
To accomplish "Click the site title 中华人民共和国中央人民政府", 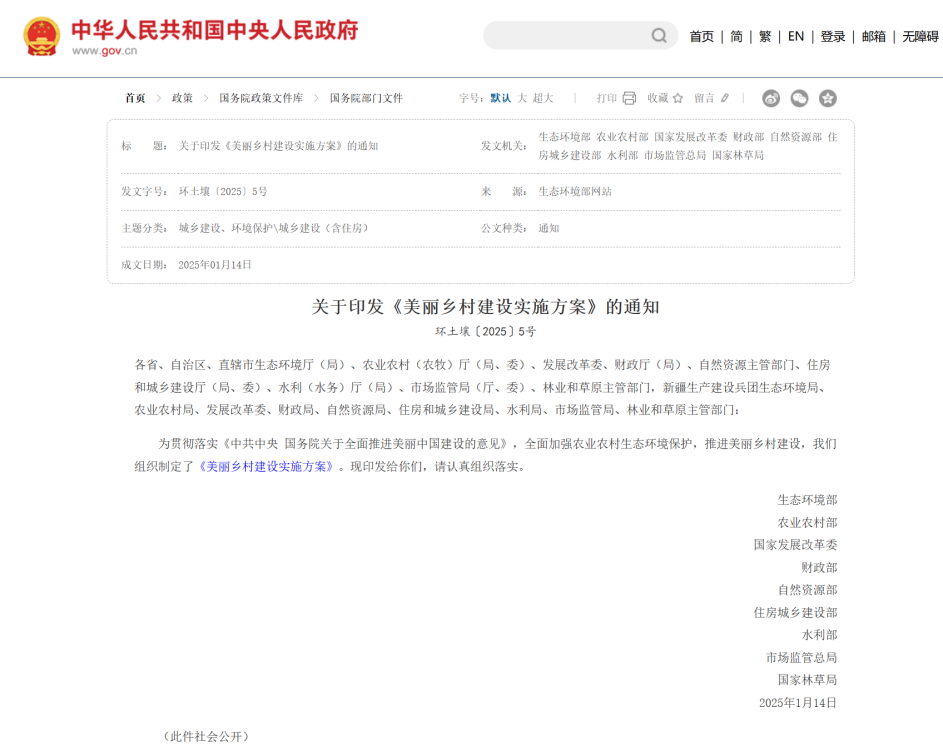I will (x=215, y=29).
